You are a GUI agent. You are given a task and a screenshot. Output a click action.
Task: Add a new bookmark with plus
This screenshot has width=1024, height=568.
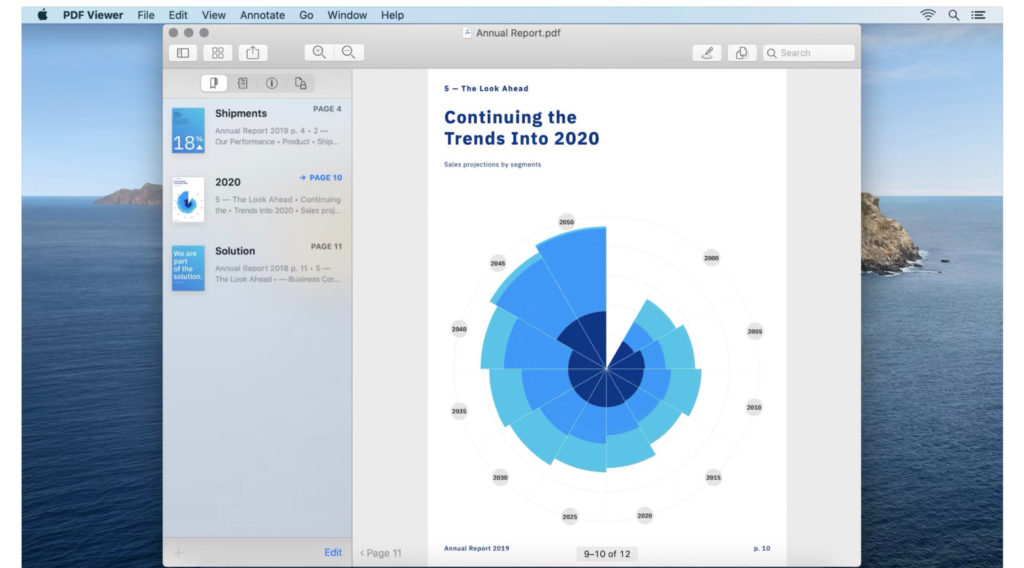coord(178,553)
